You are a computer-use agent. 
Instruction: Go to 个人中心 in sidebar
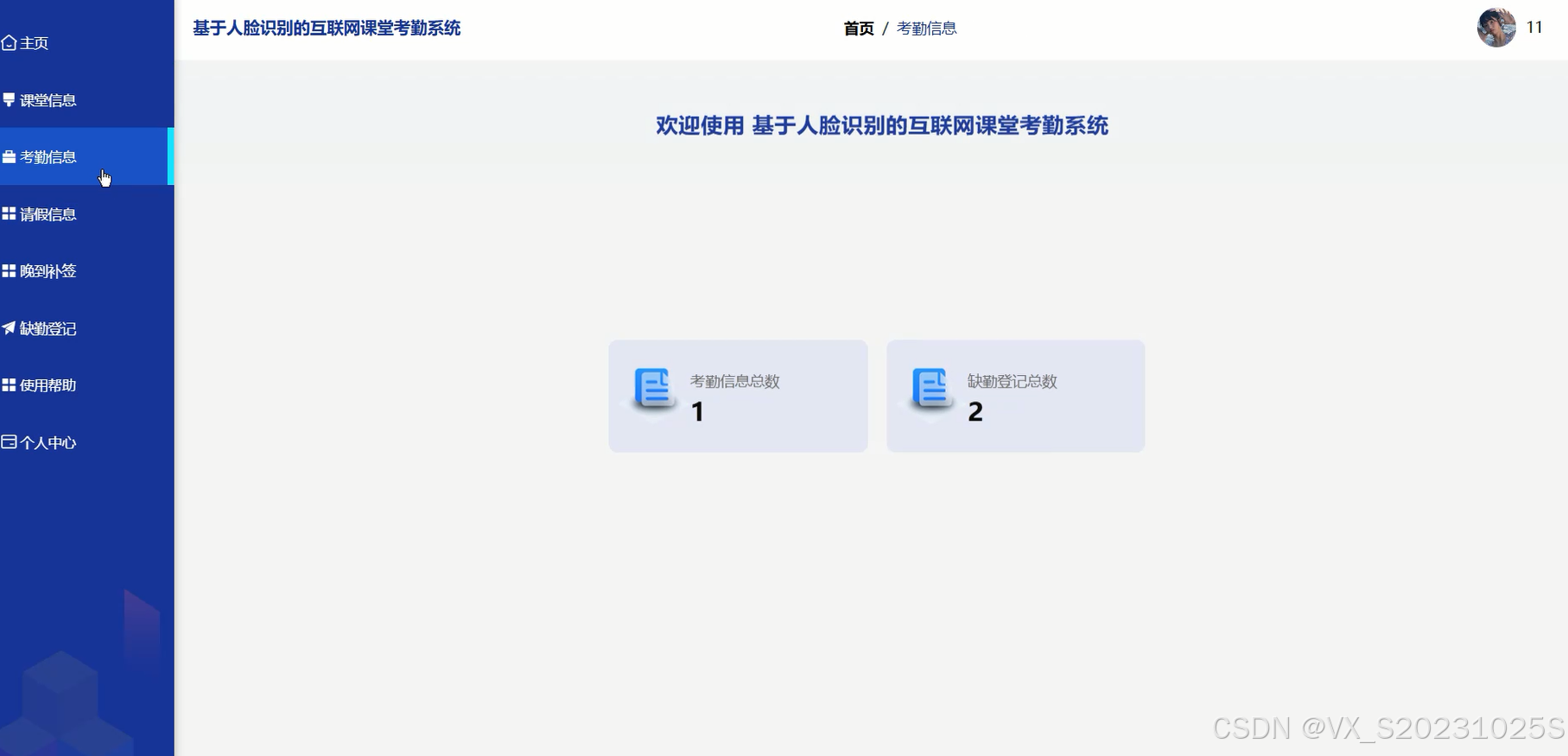click(86, 442)
